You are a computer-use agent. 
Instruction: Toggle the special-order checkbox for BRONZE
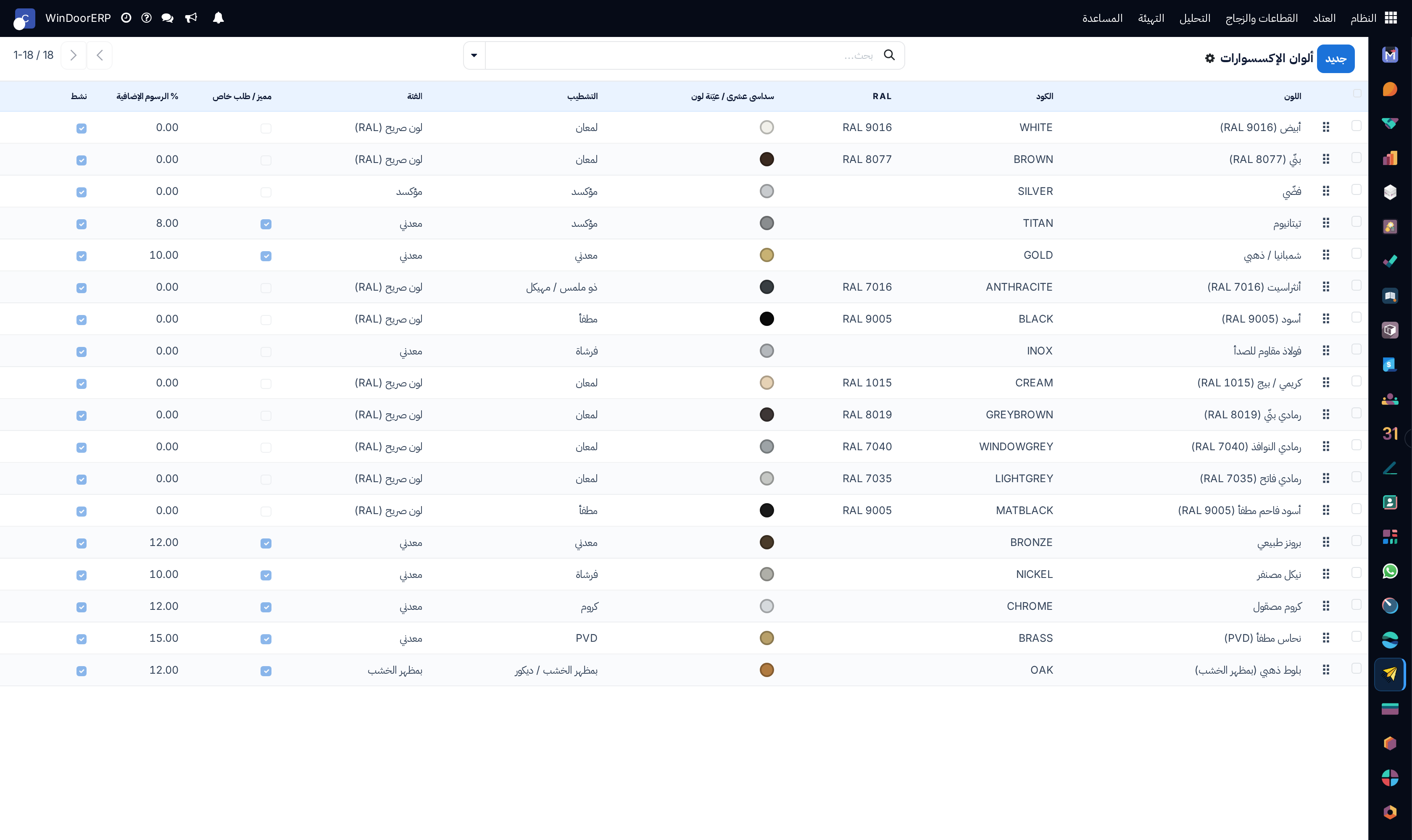[266, 543]
